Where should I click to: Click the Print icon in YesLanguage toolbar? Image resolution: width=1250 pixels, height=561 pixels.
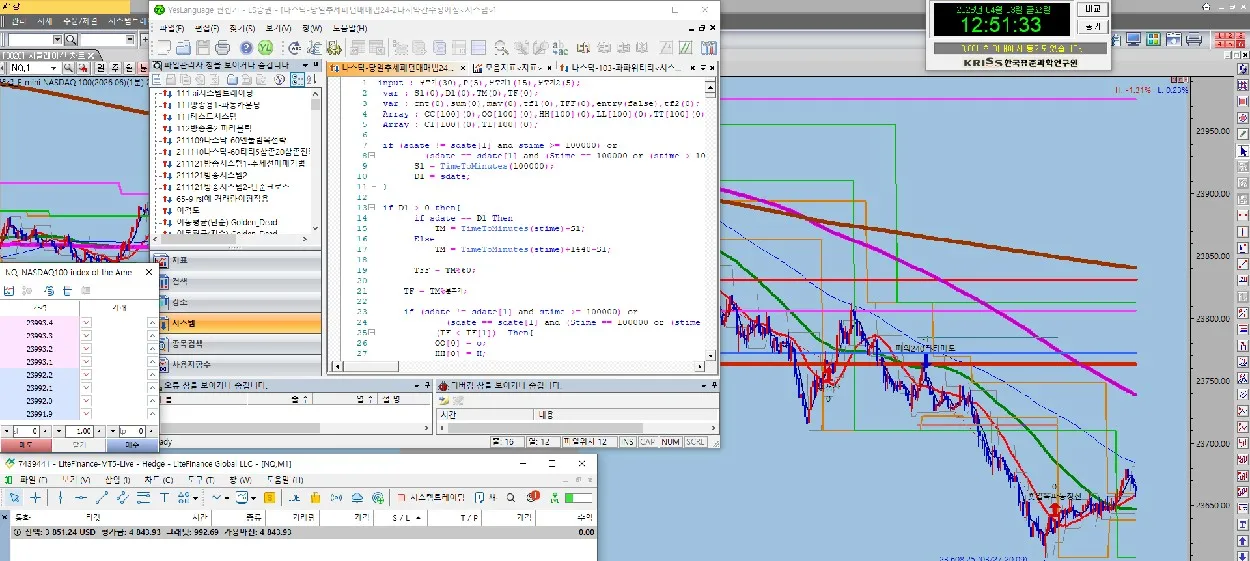point(222,46)
